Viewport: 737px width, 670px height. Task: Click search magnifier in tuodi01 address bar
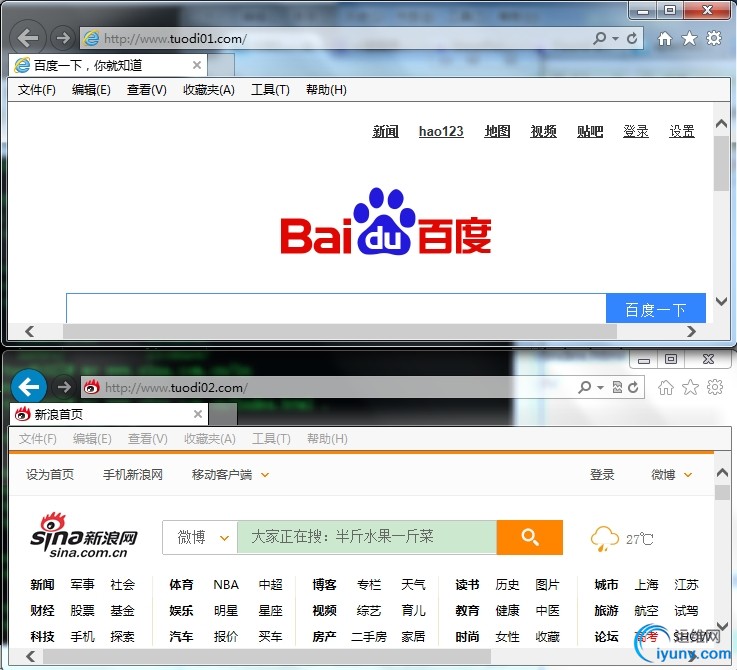pos(599,38)
